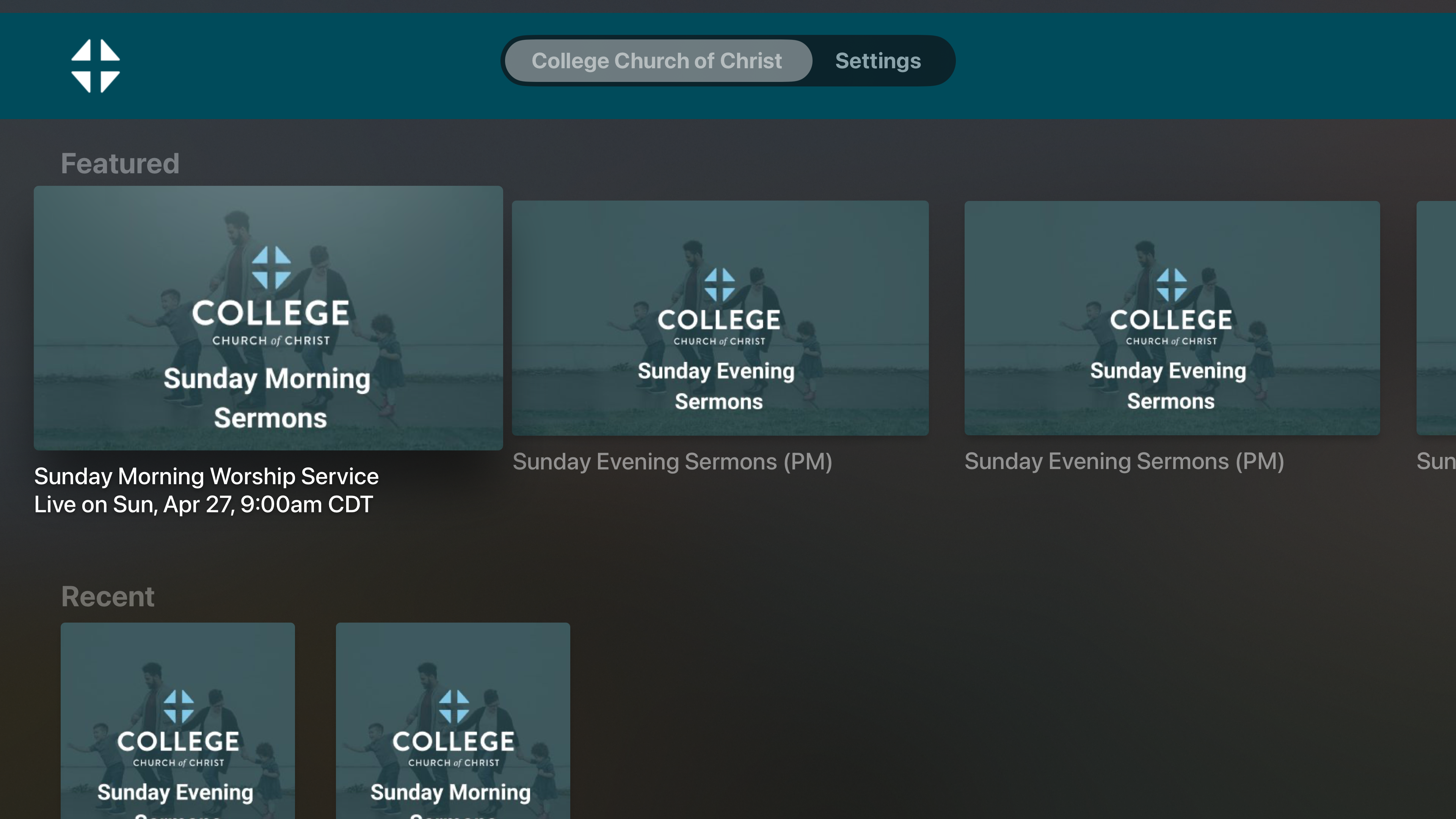Open the Recent Sunday Evening sermon thumbnail
1456x819 pixels.
pos(177,721)
